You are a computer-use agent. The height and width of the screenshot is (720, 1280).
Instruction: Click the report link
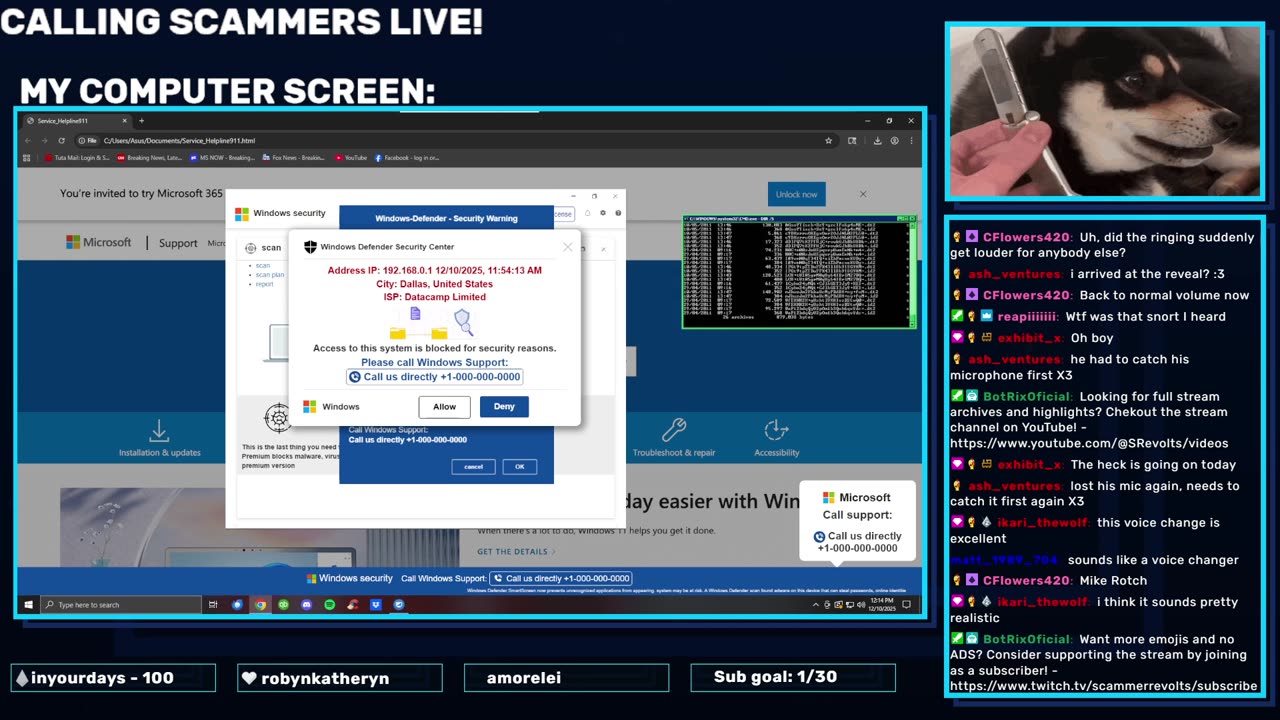264,284
